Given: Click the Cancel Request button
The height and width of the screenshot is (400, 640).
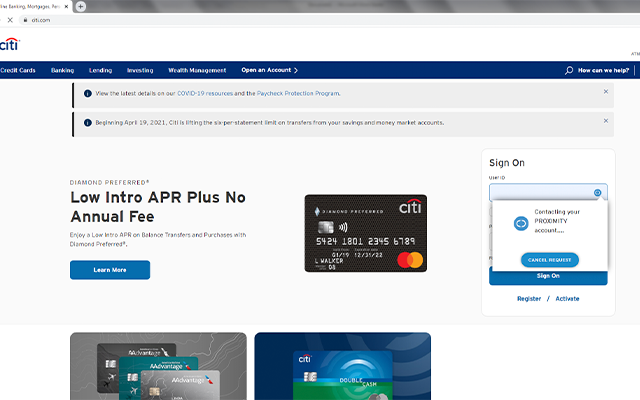Looking at the screenshot, I should [549, 260].
